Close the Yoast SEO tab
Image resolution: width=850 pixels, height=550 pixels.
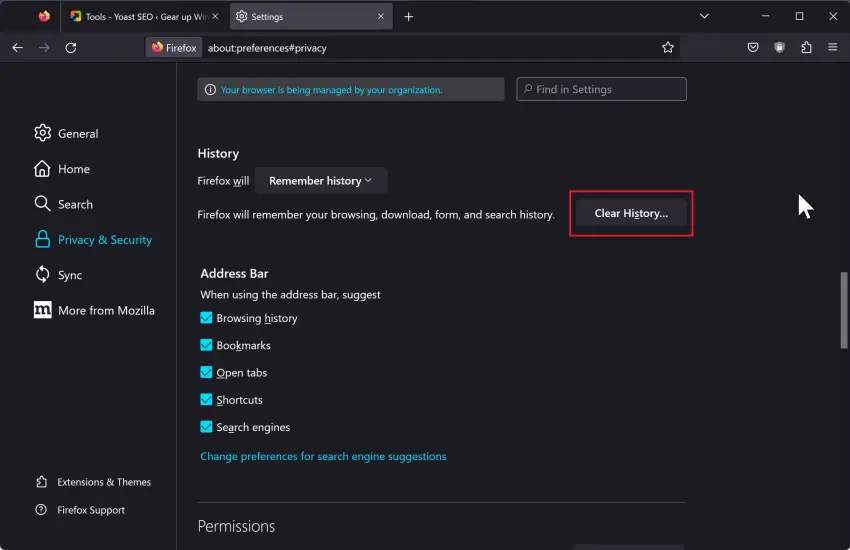215,16
